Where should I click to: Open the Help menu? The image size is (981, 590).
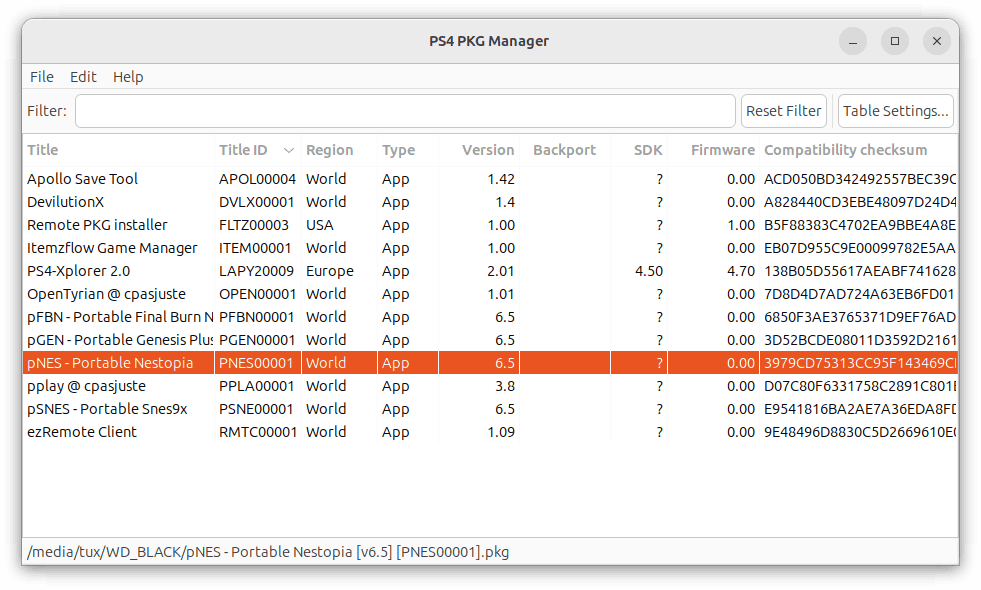pos(128,77)
